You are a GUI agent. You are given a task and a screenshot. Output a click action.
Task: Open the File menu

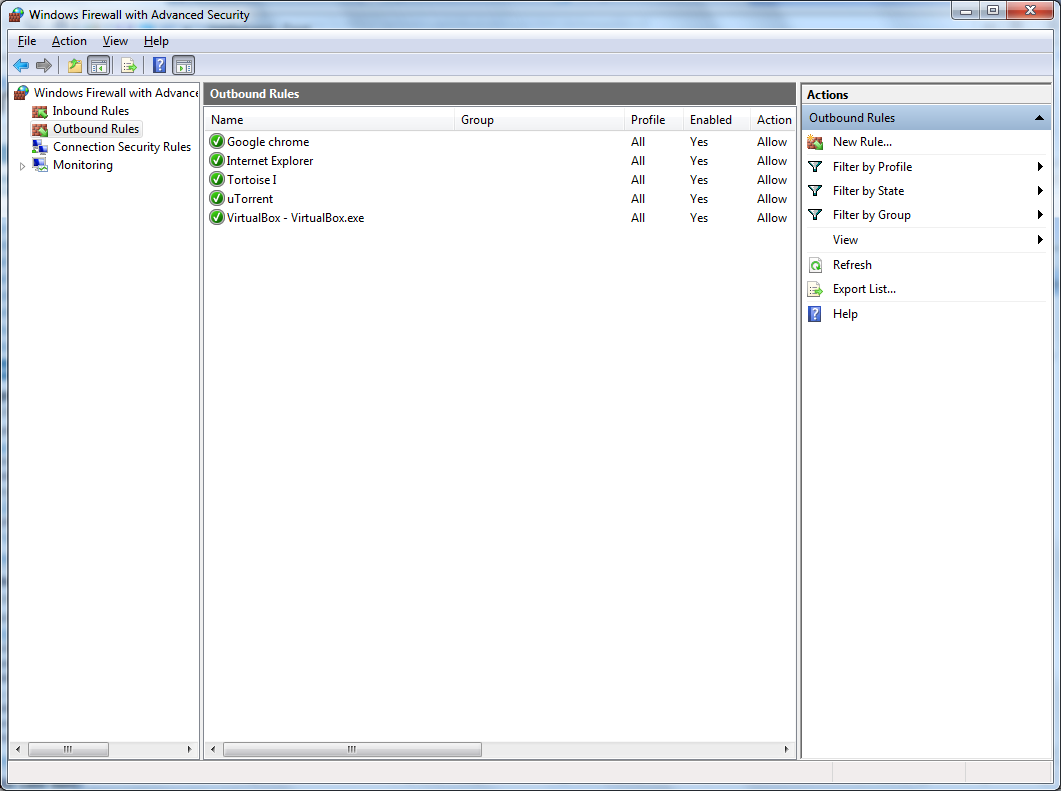27,41
